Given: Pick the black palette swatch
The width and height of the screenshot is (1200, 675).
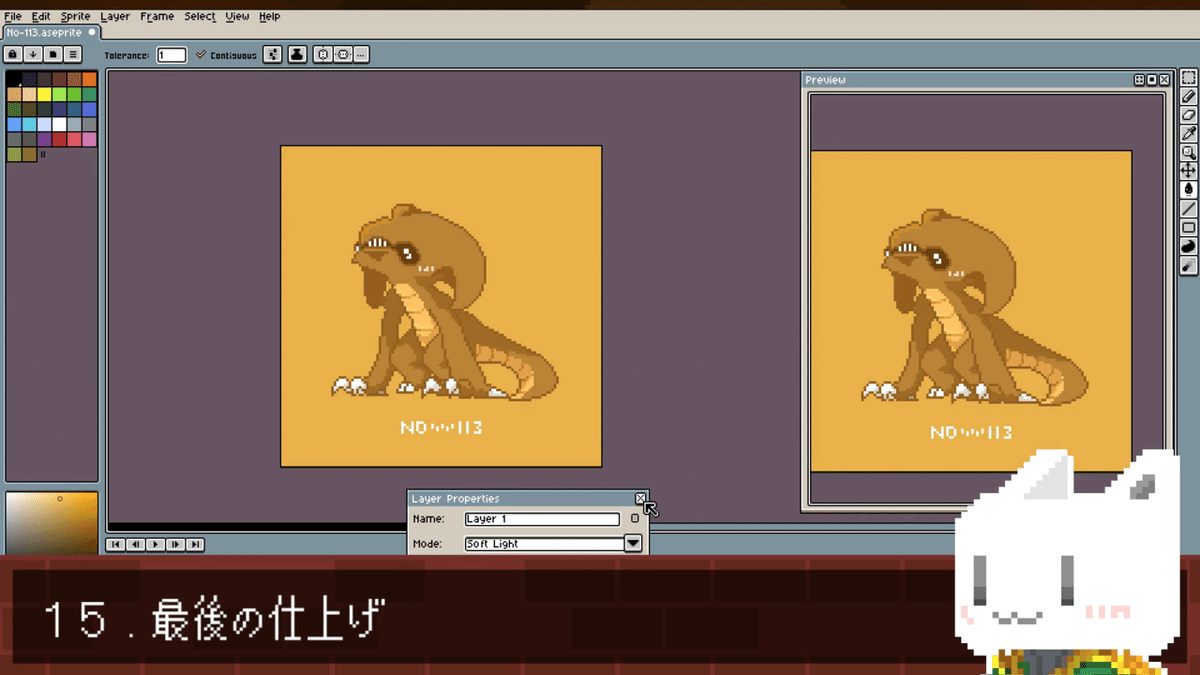Looking at the screenshot, I should 14,79.
